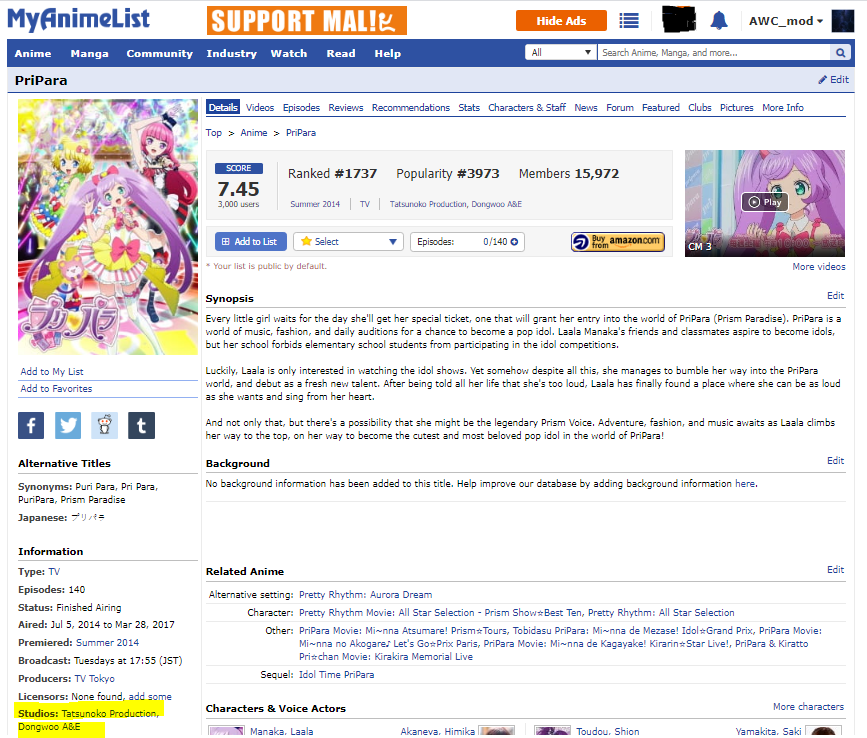Click Add to My List link
This screenshot has height=738, width=867.
[52, 371]
